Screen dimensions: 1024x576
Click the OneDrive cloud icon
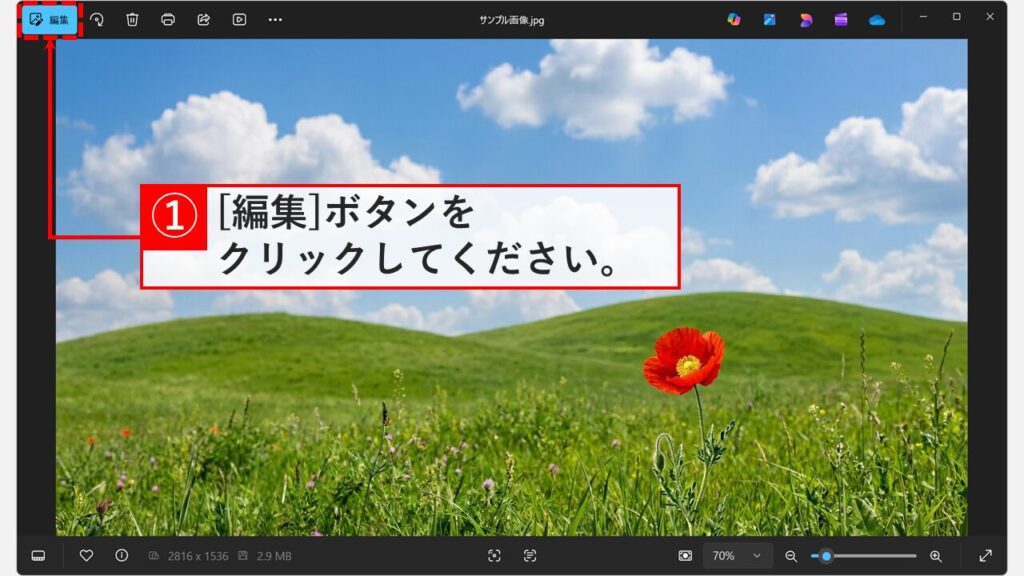(x=877, y=18)
